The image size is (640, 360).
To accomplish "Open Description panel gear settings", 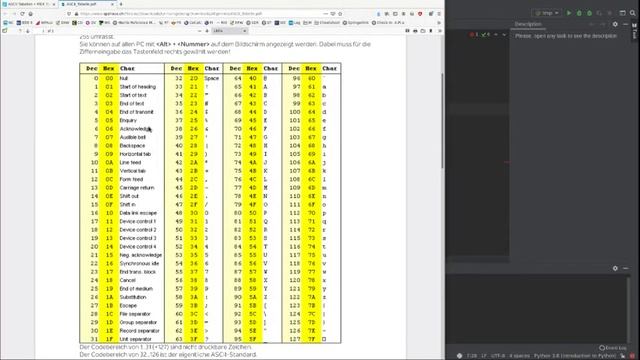I will point(615,24).
